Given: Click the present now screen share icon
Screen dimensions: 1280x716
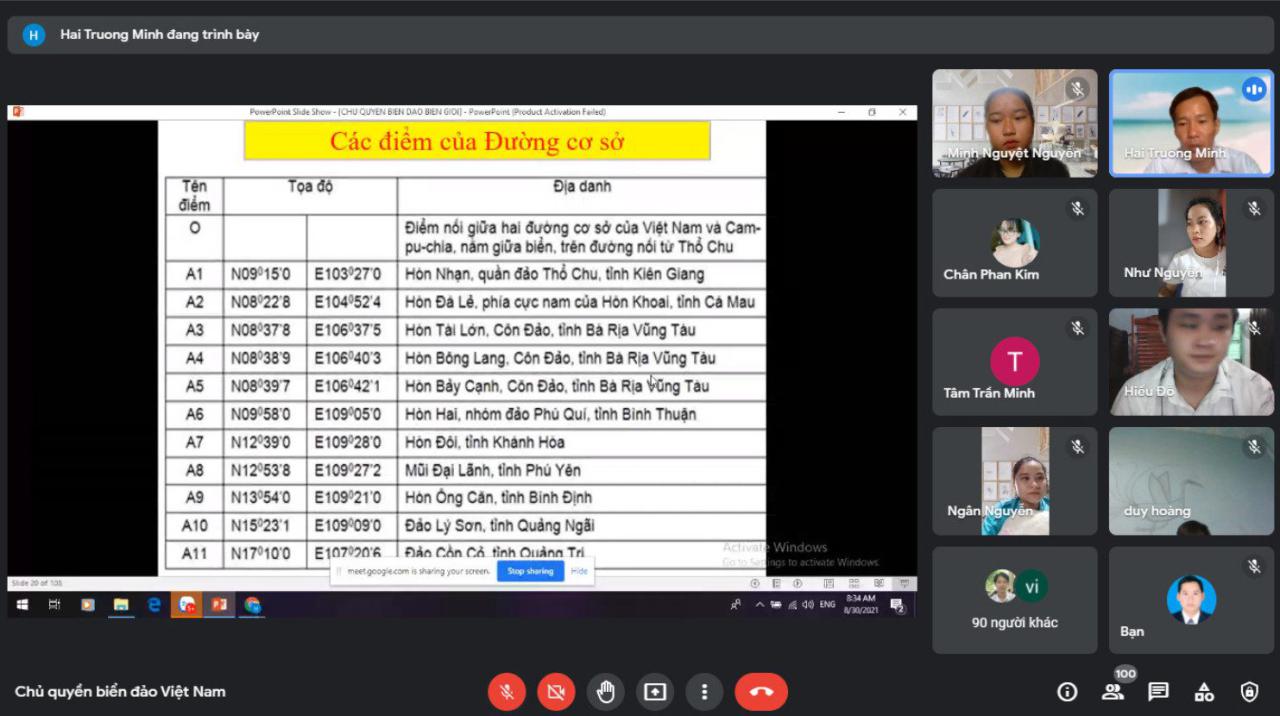Looking at the screenshot, I should click(x=655, y=692).
